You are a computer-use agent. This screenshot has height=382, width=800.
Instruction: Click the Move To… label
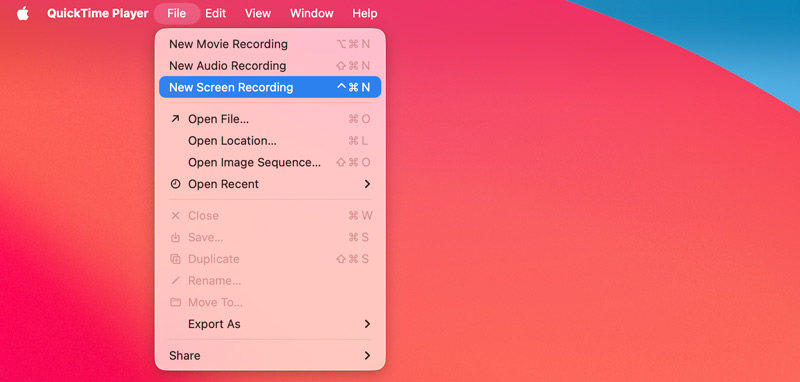point(215,302)
